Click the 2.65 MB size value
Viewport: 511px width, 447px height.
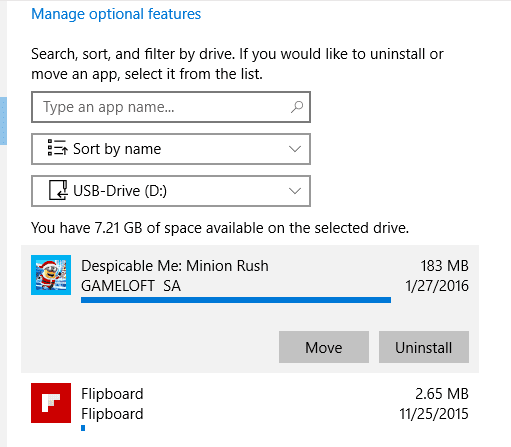tap(442, 394)
